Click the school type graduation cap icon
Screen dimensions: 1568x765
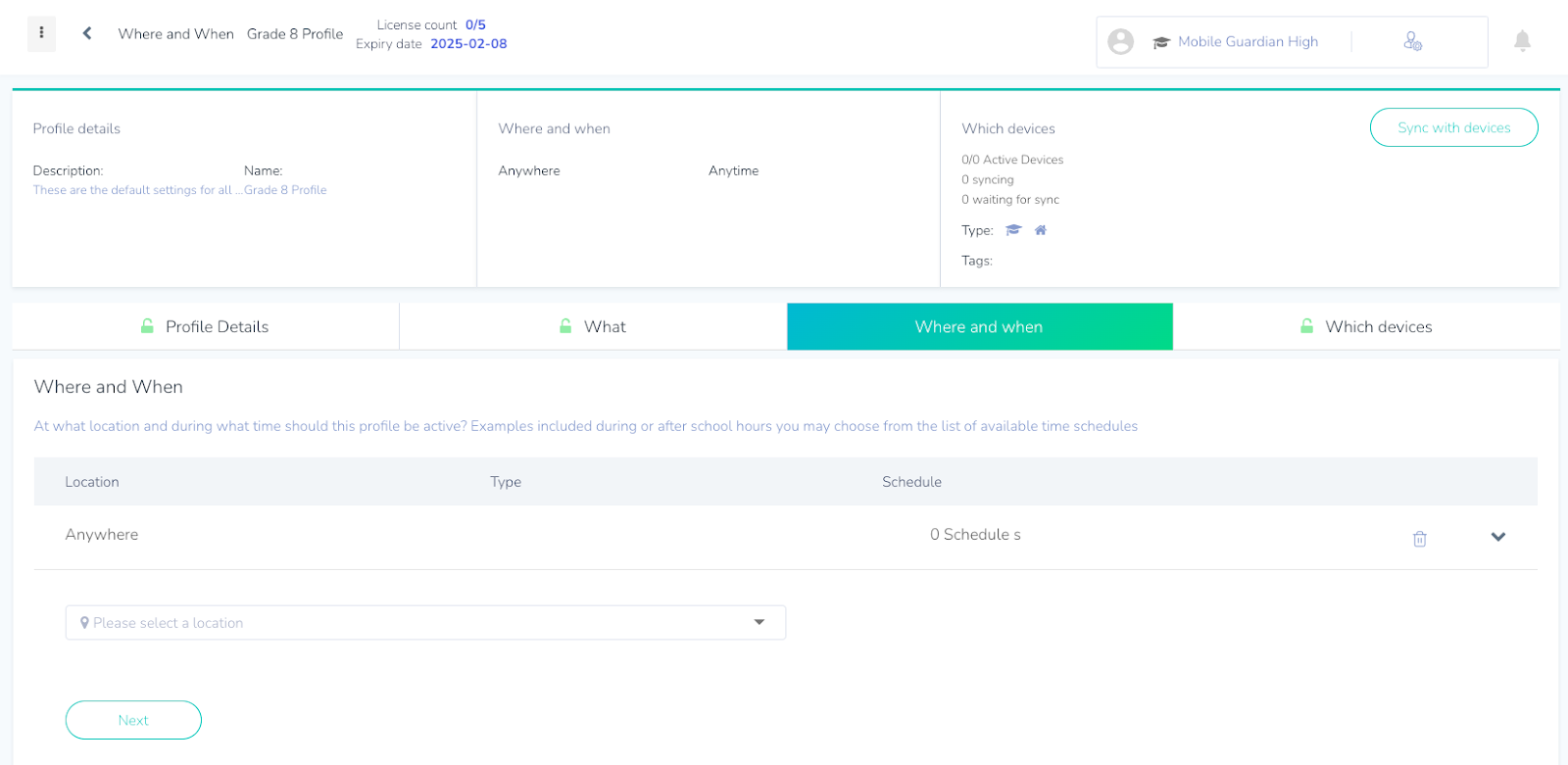coord(1013,230)
